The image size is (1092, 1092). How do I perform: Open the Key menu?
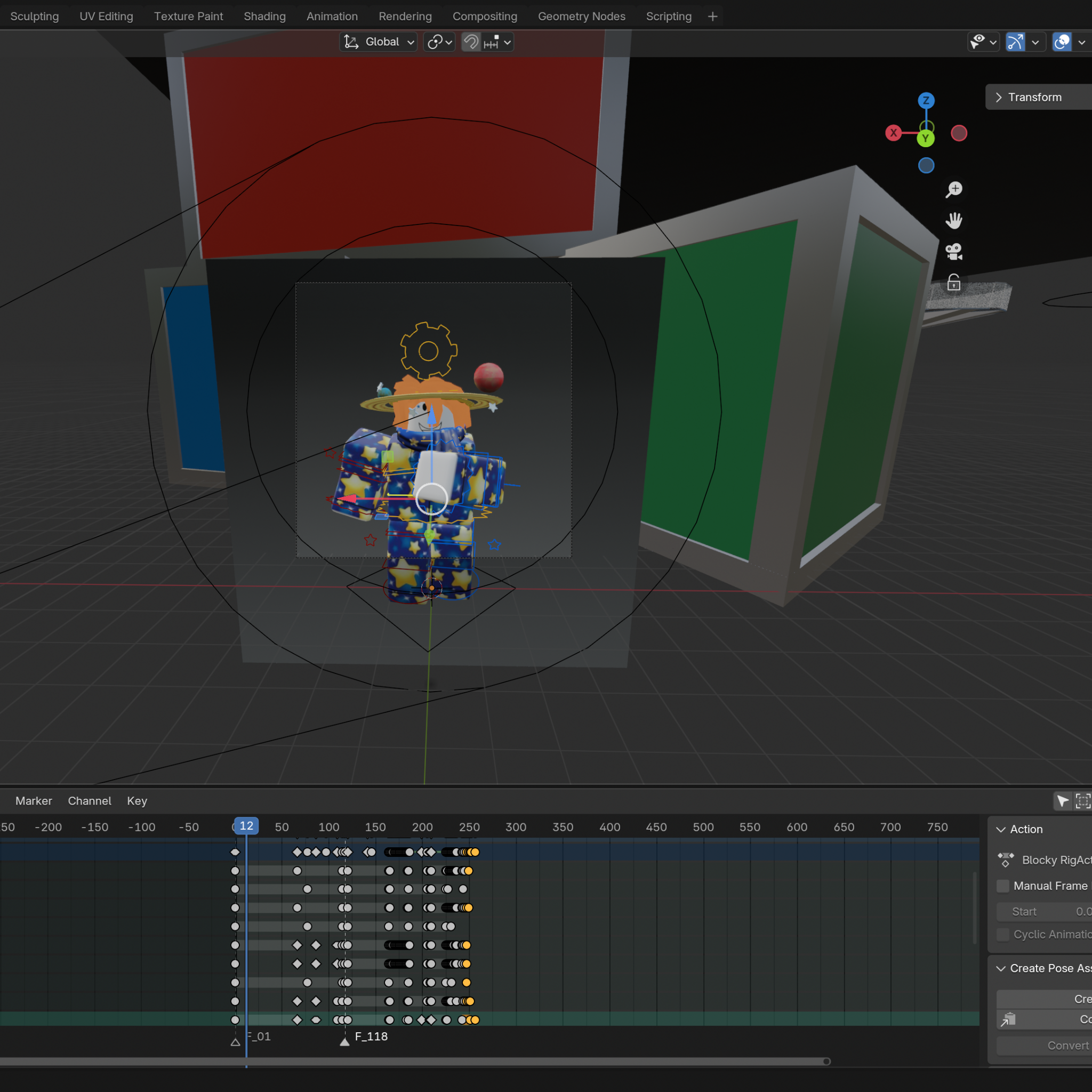(137, 801)
